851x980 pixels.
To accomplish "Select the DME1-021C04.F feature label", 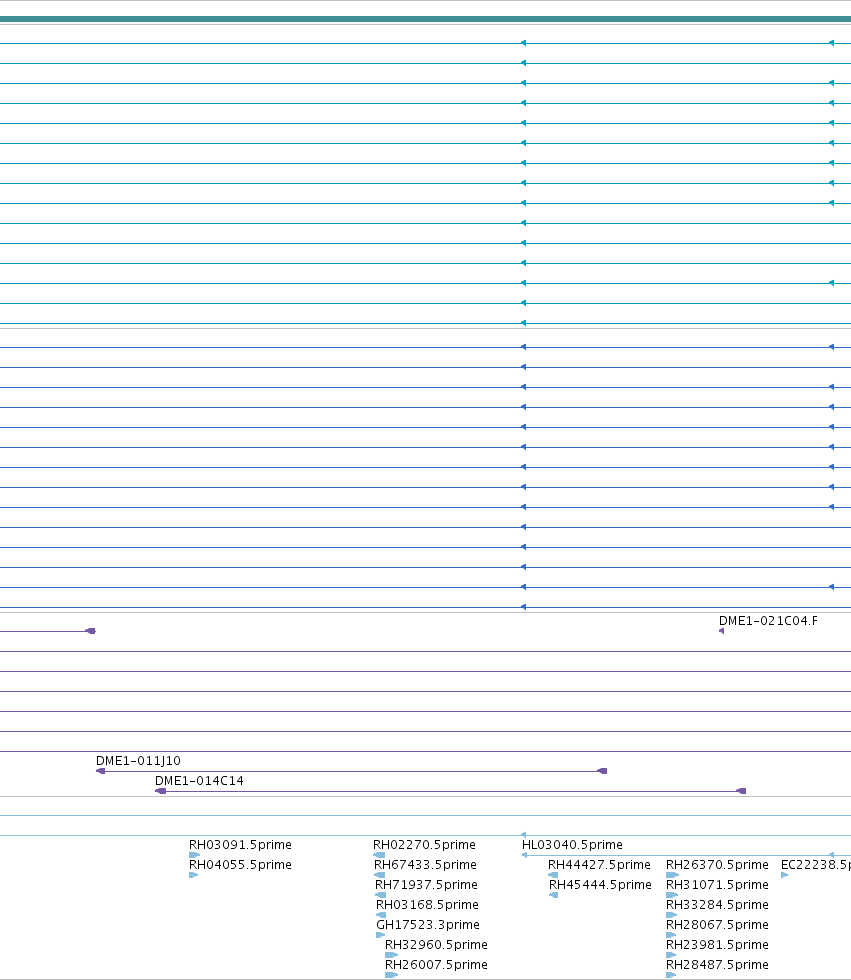I will point(768,621).
